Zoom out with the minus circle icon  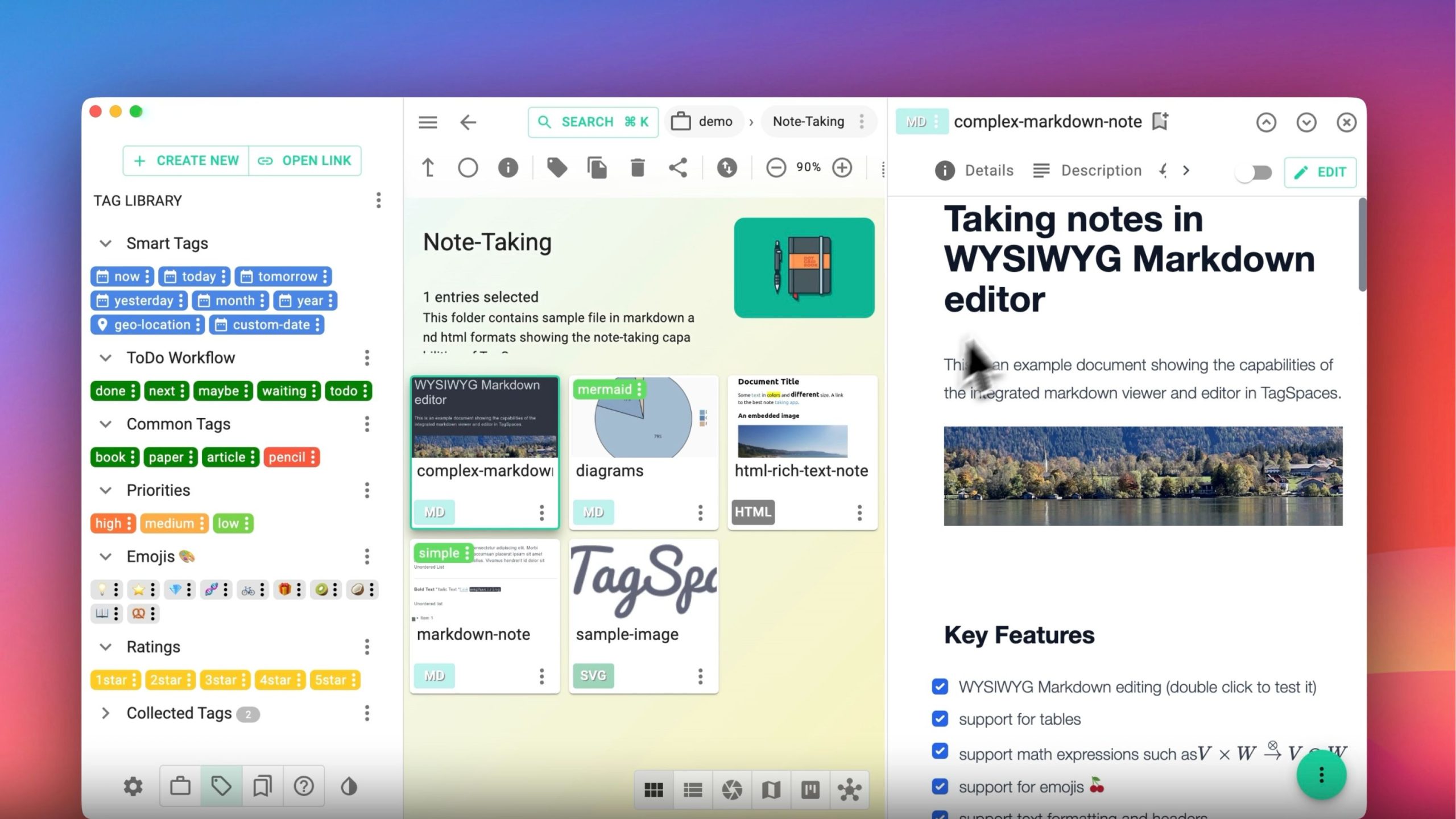776,167
